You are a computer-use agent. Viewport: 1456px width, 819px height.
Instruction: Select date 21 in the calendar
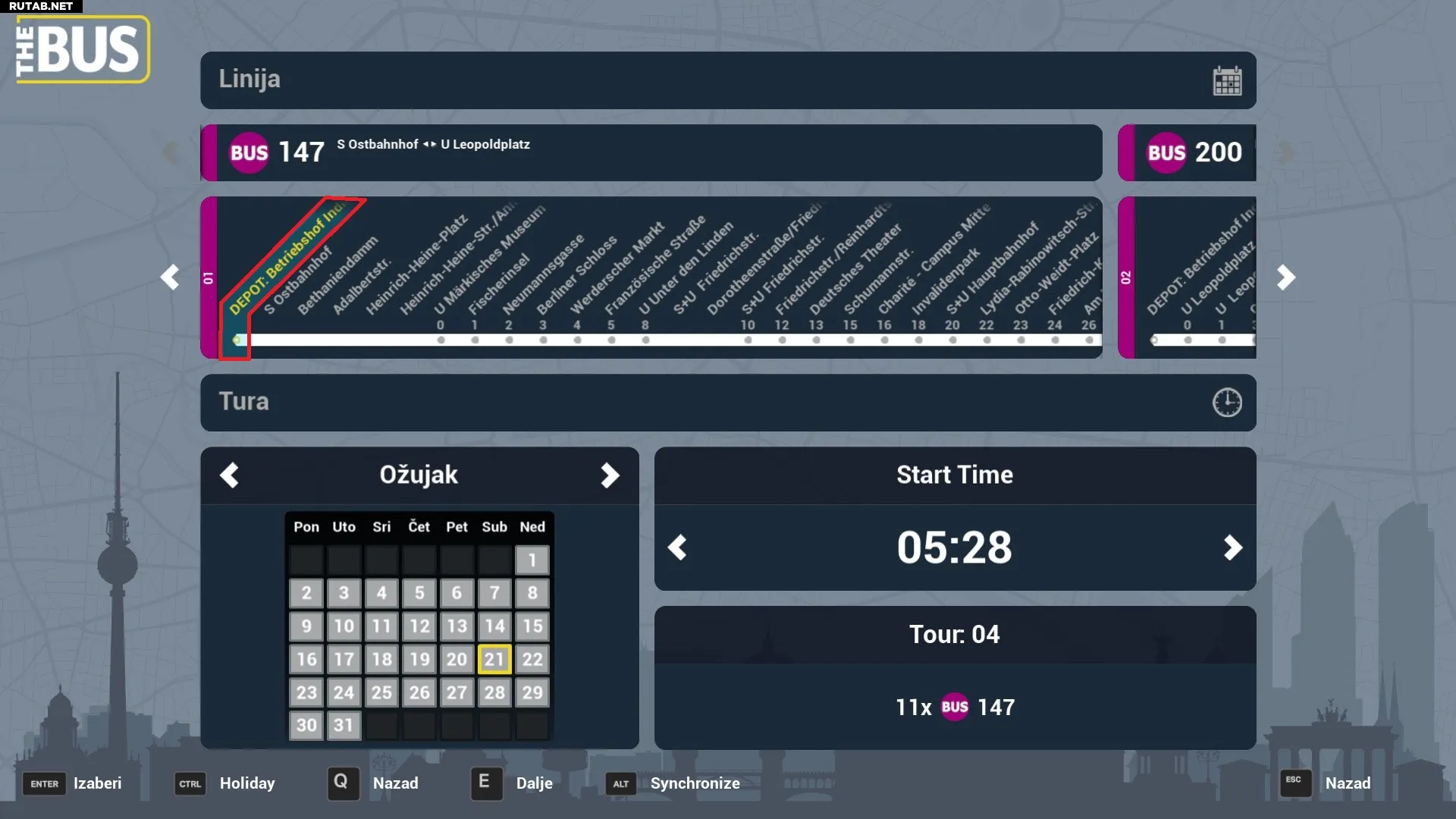click(x=494, y=659)
